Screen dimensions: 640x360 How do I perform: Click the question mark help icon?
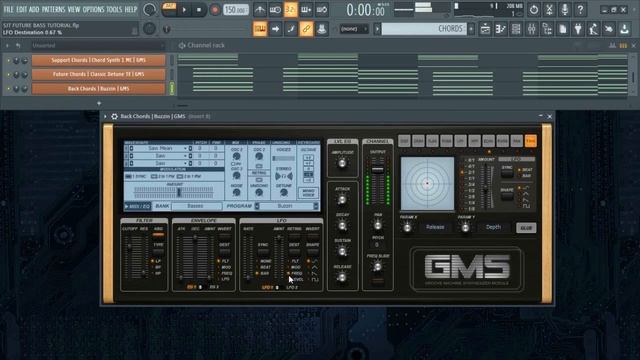click(580, 9)
